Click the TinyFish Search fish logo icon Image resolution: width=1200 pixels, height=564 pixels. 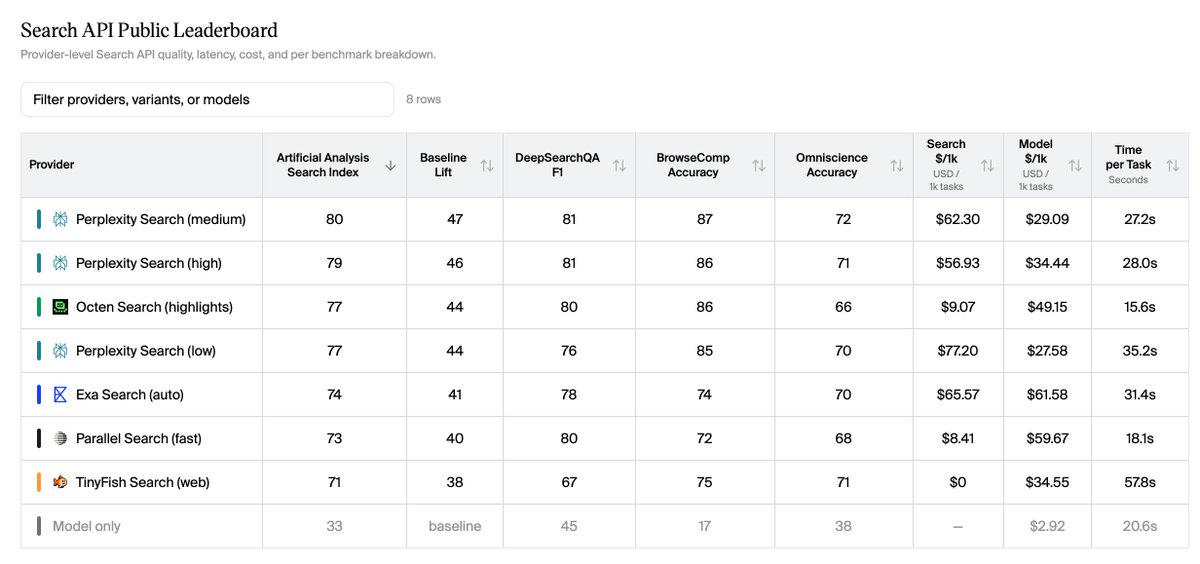[x=60, y=482]
